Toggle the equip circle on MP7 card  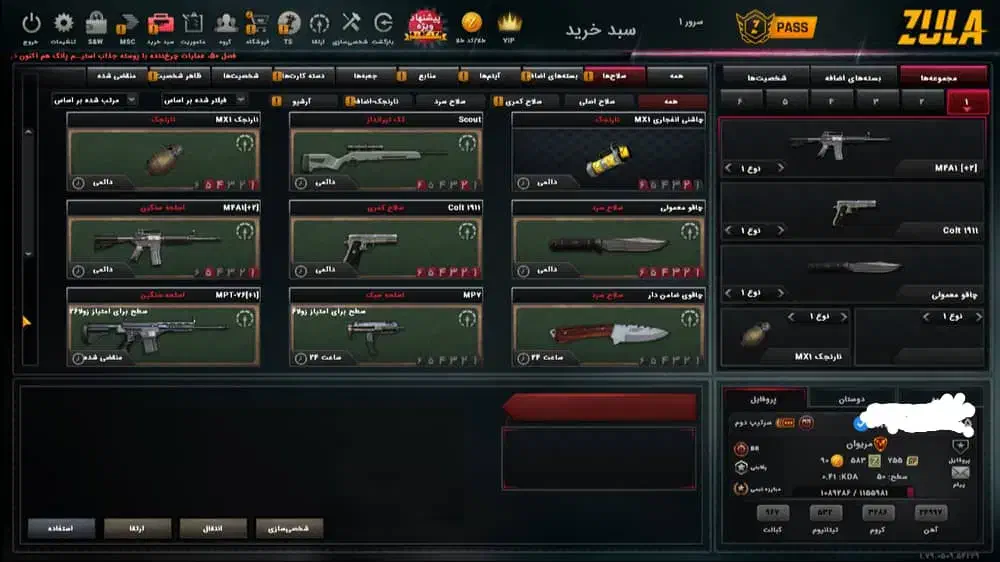(x=467, y=318)
